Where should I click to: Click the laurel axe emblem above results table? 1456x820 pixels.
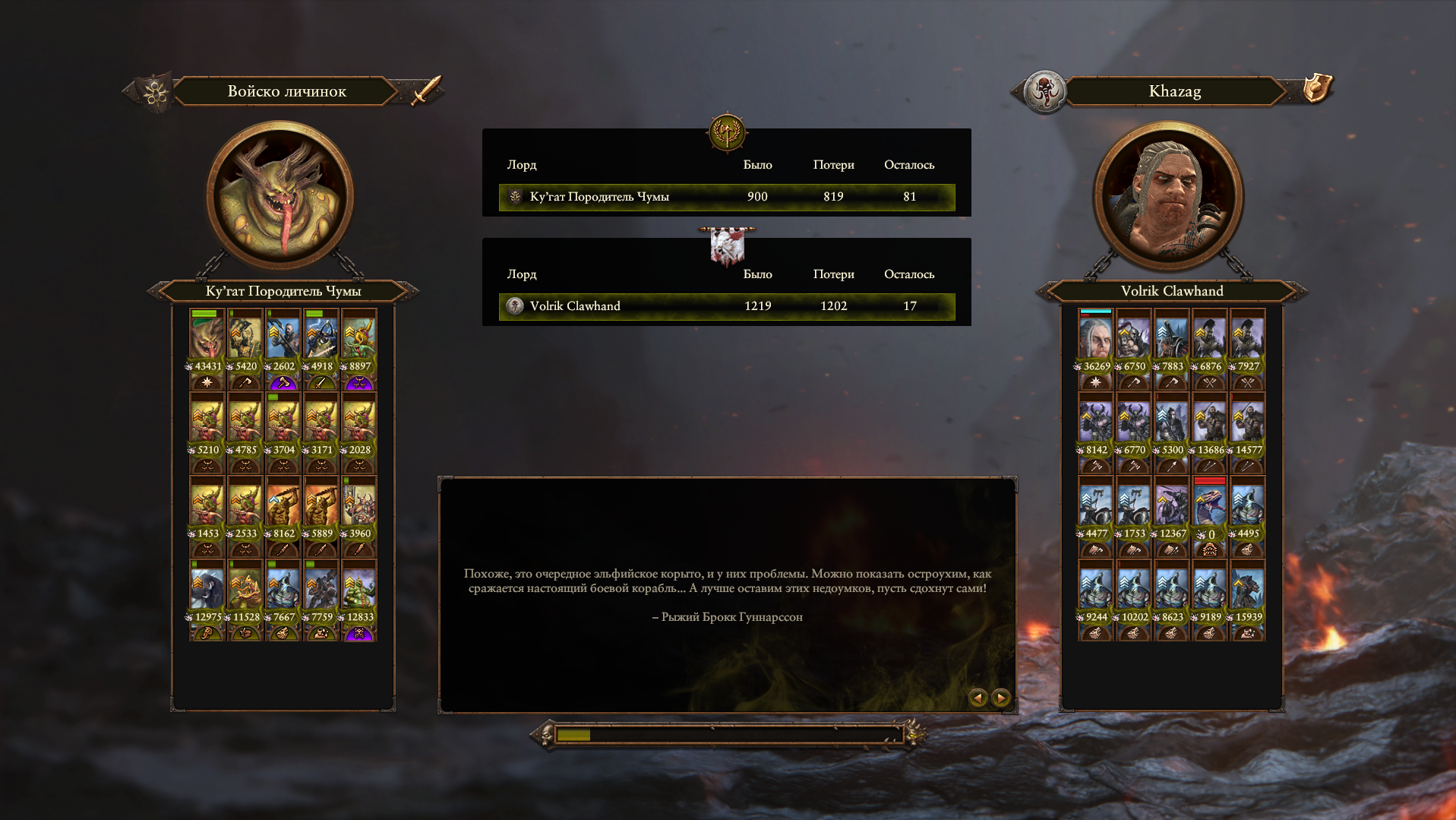tap(727, 133)
